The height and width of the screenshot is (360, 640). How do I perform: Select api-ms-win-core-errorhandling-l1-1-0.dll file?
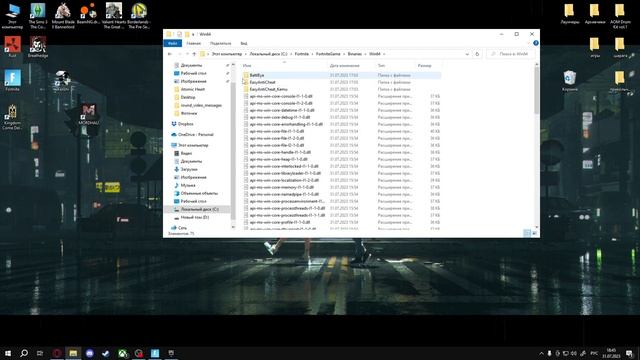[286, 124]
